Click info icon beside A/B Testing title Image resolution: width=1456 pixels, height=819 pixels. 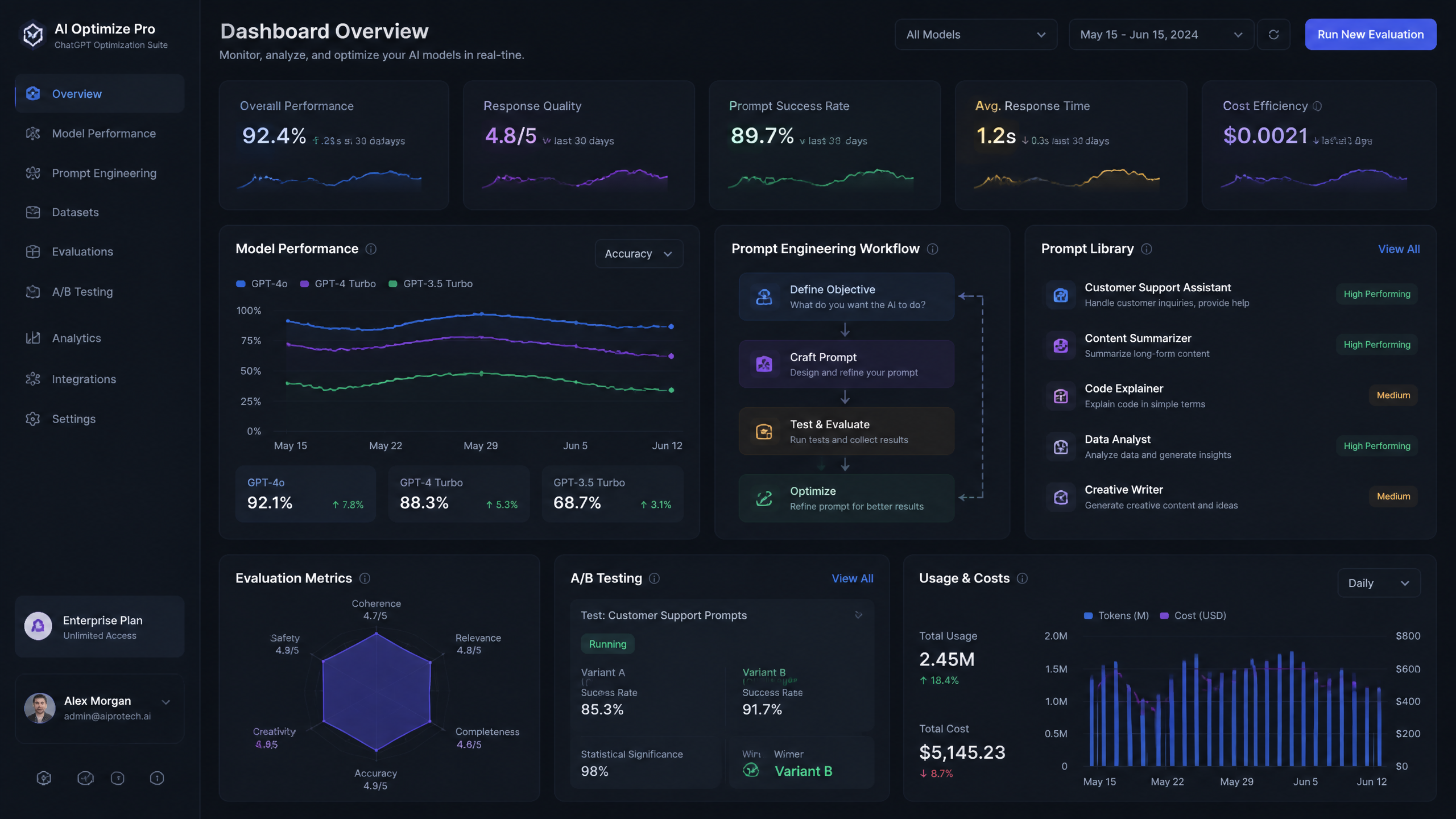[x=655, y=578]
